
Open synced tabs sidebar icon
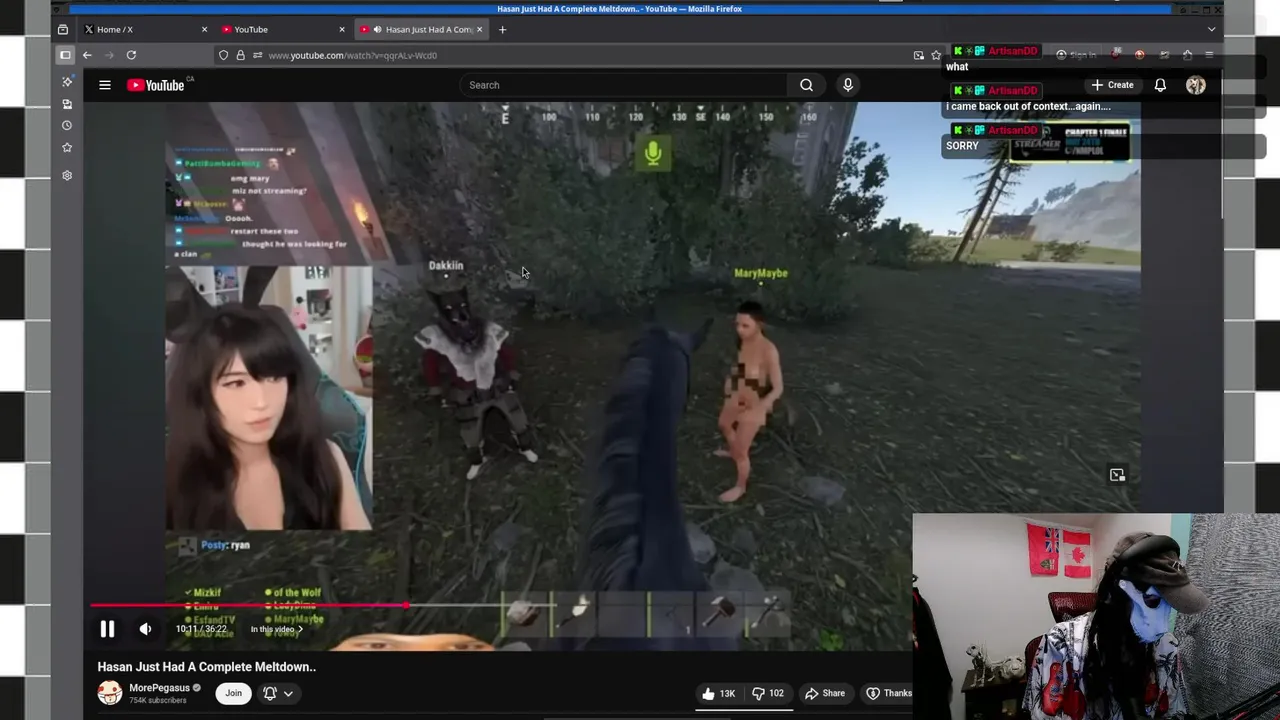(67, 104)
